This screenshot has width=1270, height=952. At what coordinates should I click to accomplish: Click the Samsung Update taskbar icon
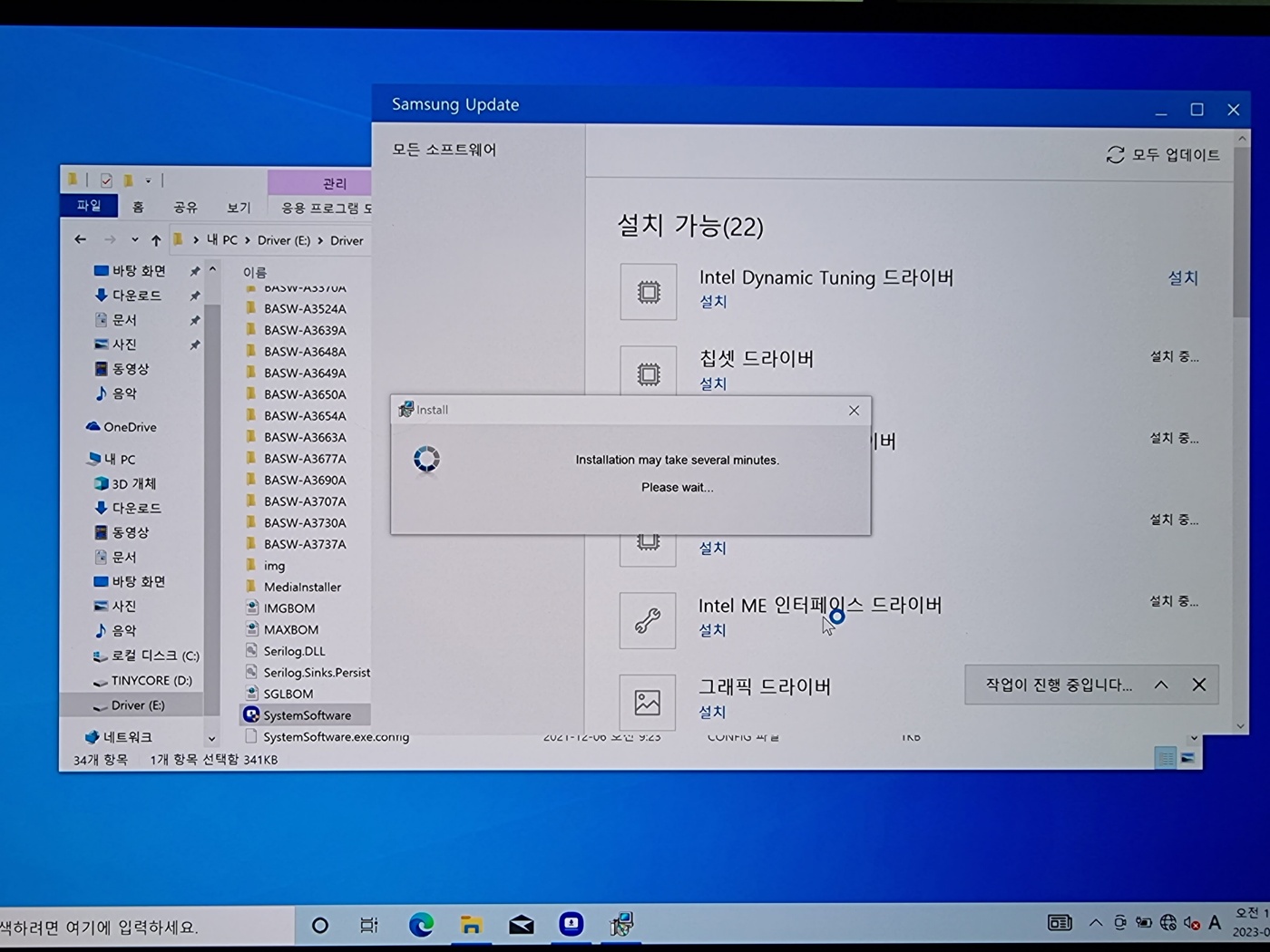tap(571, 924)
